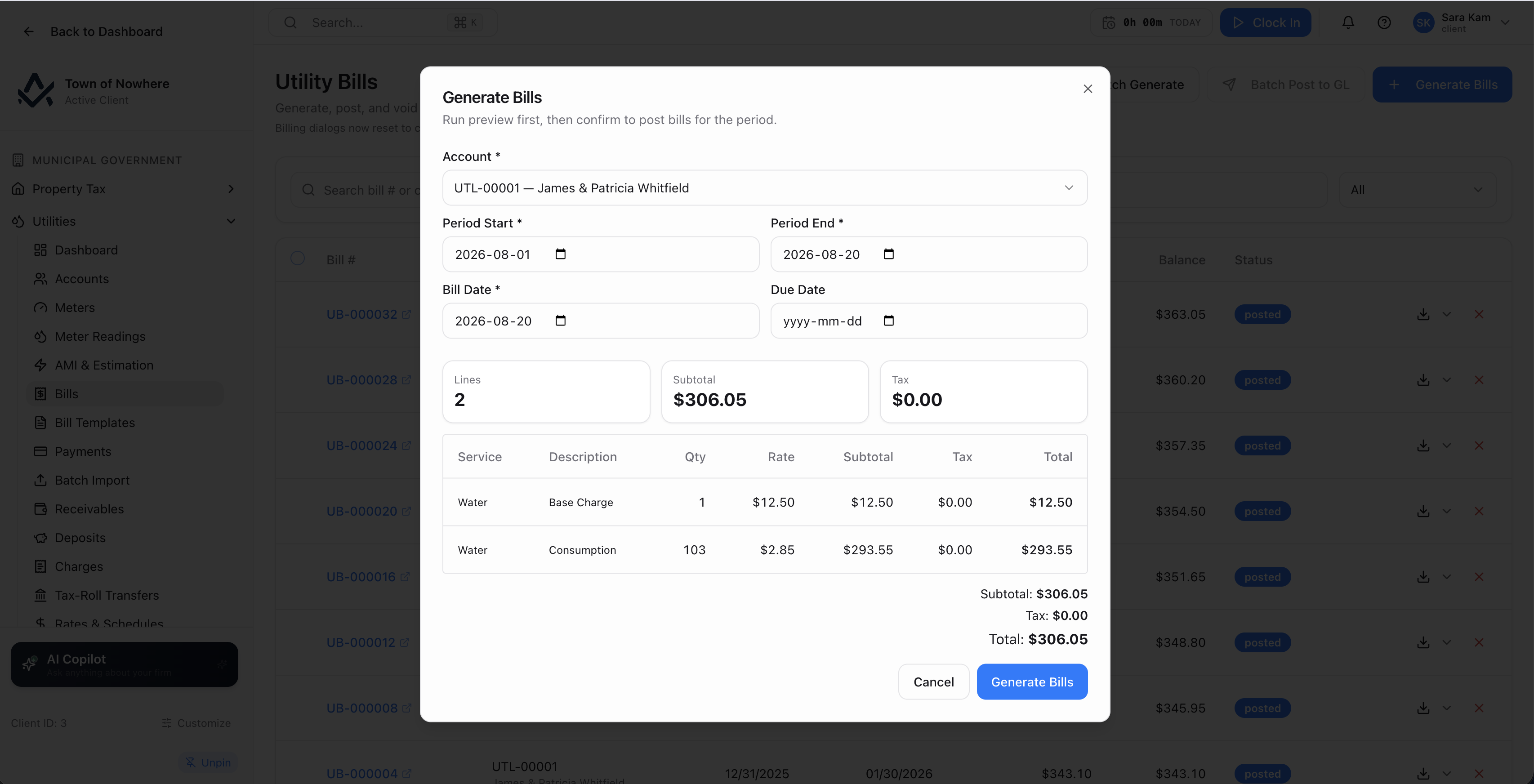Open bill UB-000024 link
1534x784 pixels.
[368, 446]
